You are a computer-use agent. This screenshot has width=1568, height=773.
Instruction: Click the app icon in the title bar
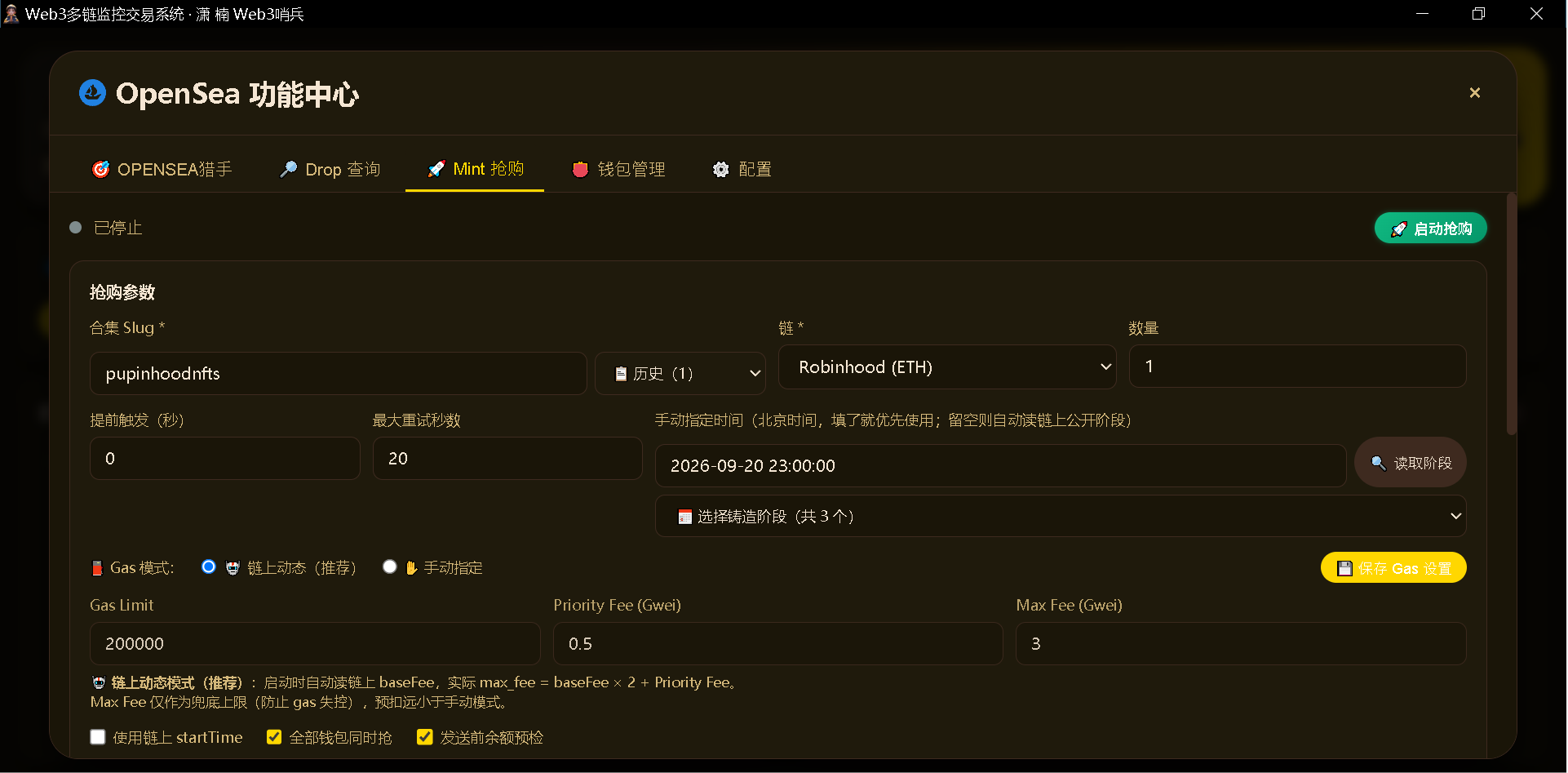coord(11,14)
